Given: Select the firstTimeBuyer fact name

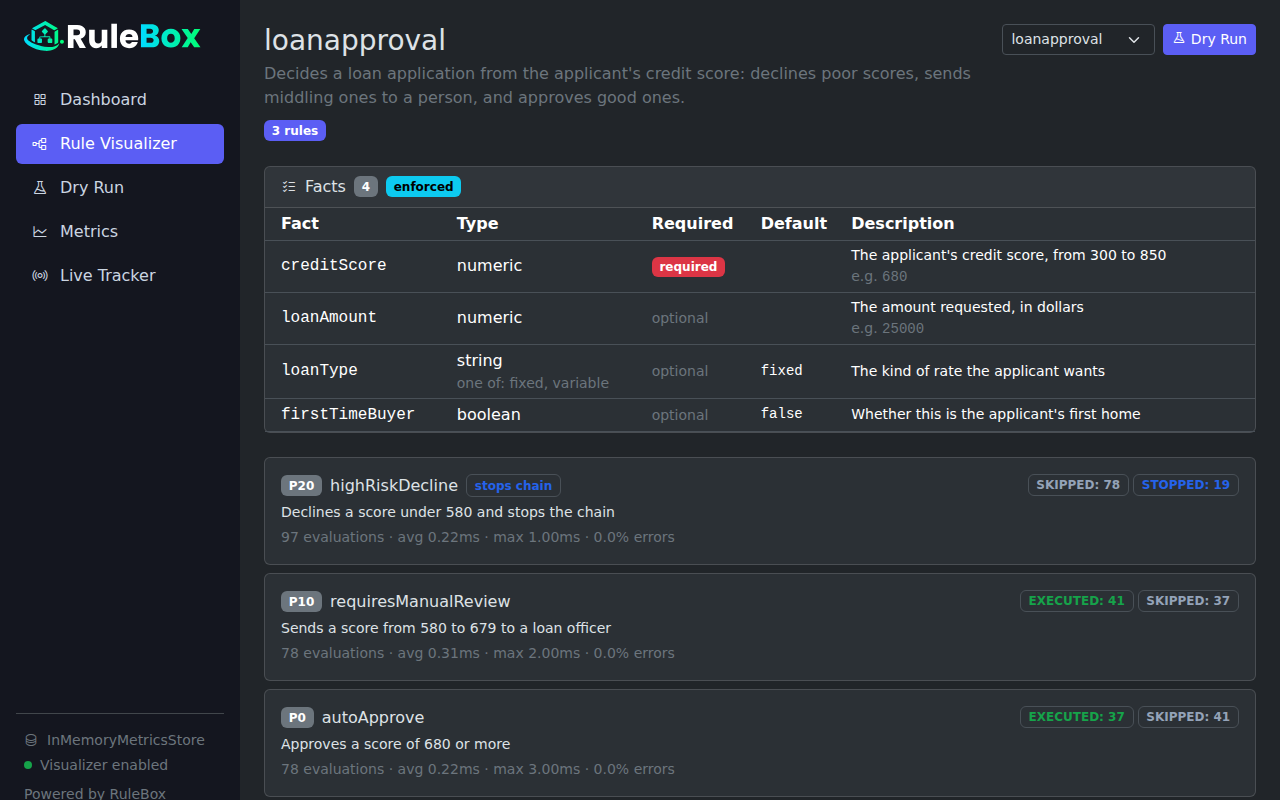Looking at the screenshot, I should (x=348, y=414).
